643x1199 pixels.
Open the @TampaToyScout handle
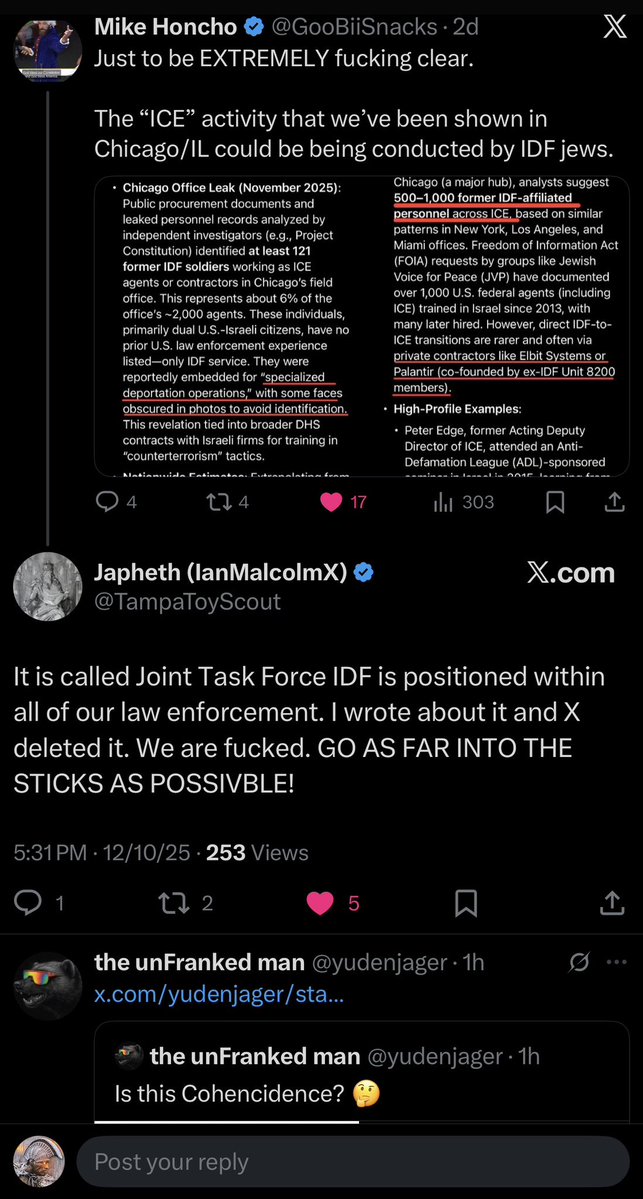click(187, 601)
